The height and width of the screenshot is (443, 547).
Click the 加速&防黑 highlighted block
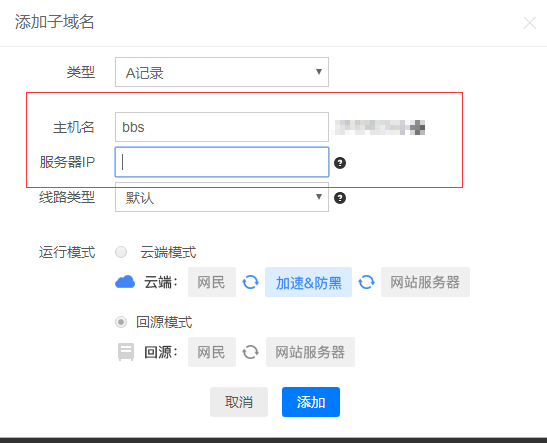coord(308,282)
